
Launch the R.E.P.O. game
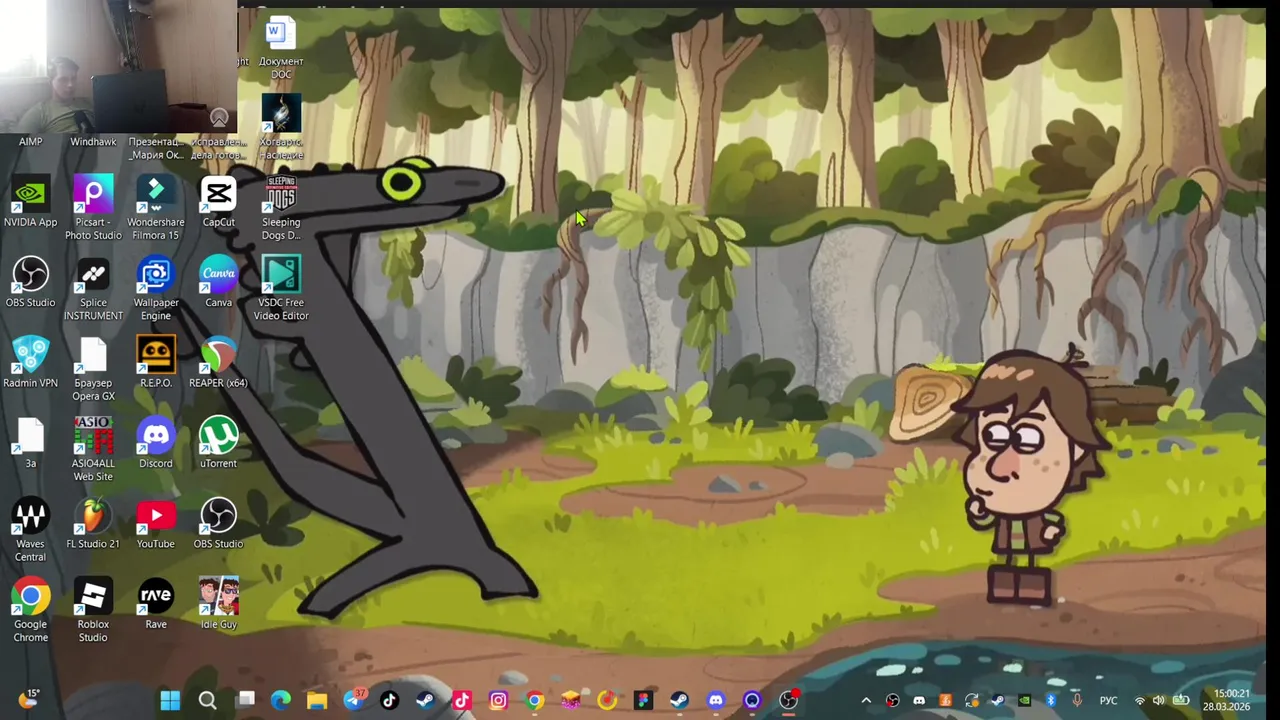(155, 363)
